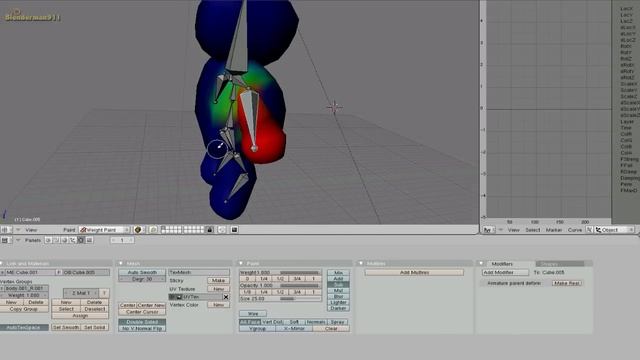Viewport: 640px width, 360px height.
Task: Choose Darker blend mode
Action: pos(338,308)
